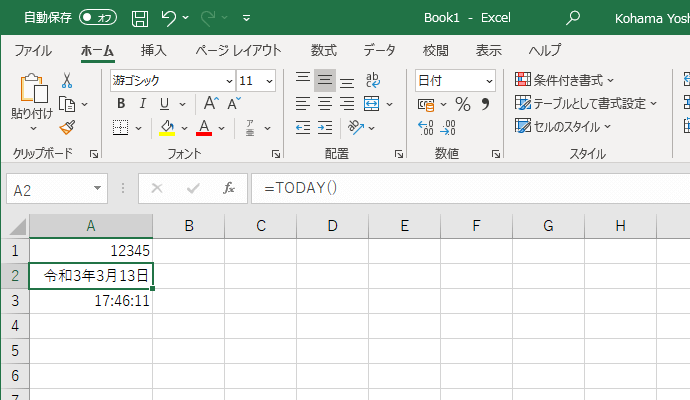Open the 数式 ribbon tab
690x400 pixels.
pos(323,50)
